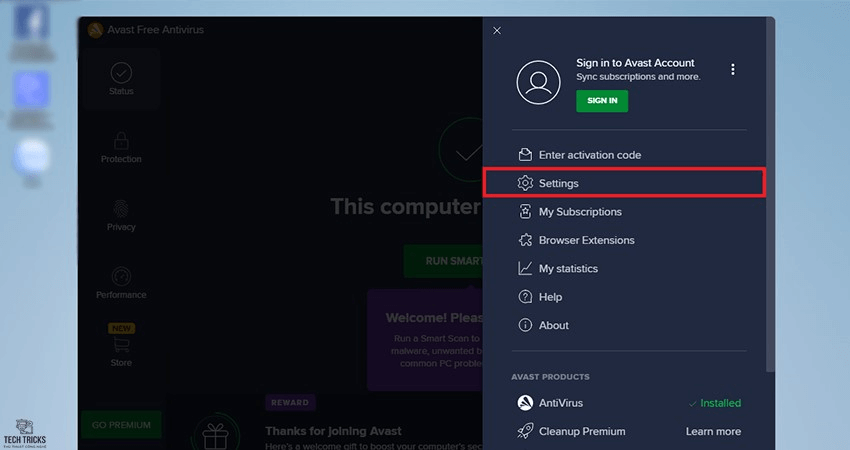The width and height of the screenshot is (850, 450).
Task: Open the Store cart in sidebar
Action: point(121,351)
